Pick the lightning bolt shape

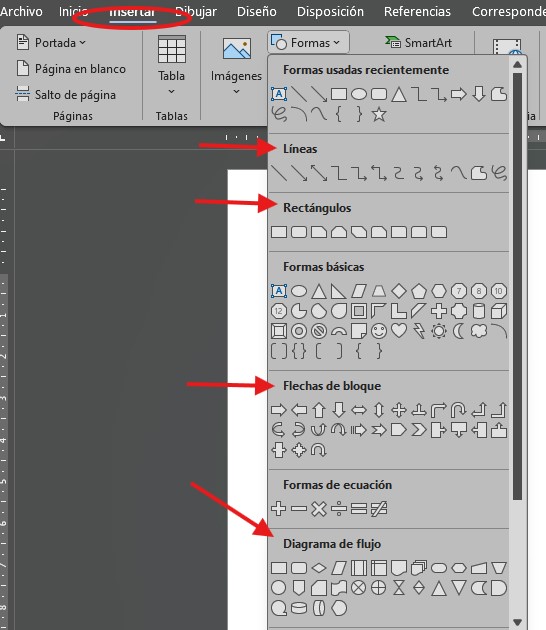pyautogui.click(x=419, y=331)
